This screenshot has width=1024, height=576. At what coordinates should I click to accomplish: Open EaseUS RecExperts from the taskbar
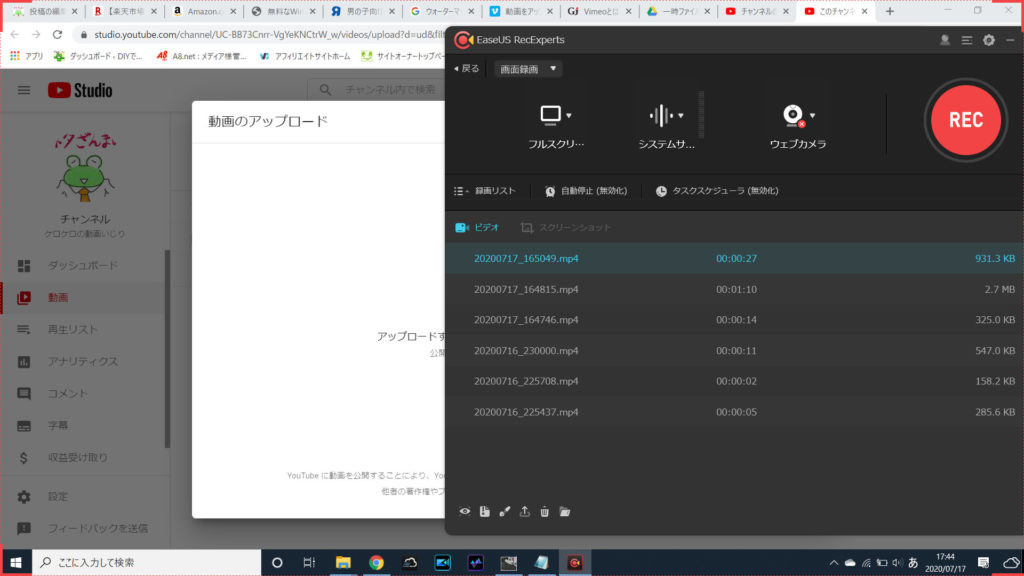[575, 562]
